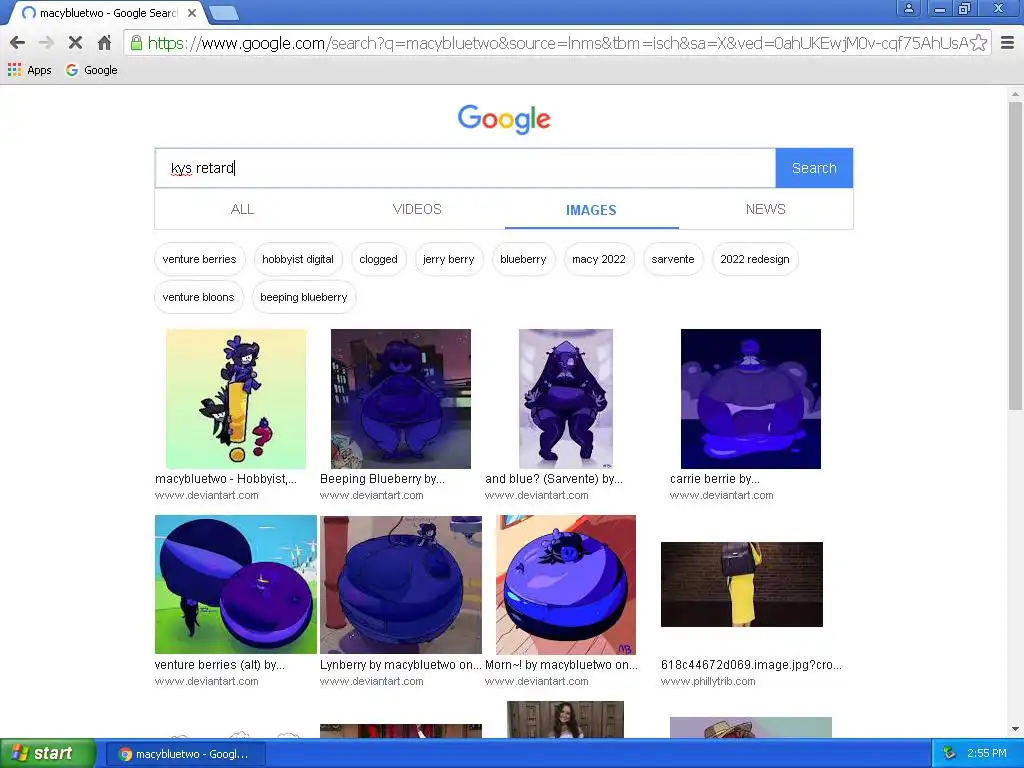Click the system tray network icon
Viewport: 1024px width, 768px height.
coord(950,753)
